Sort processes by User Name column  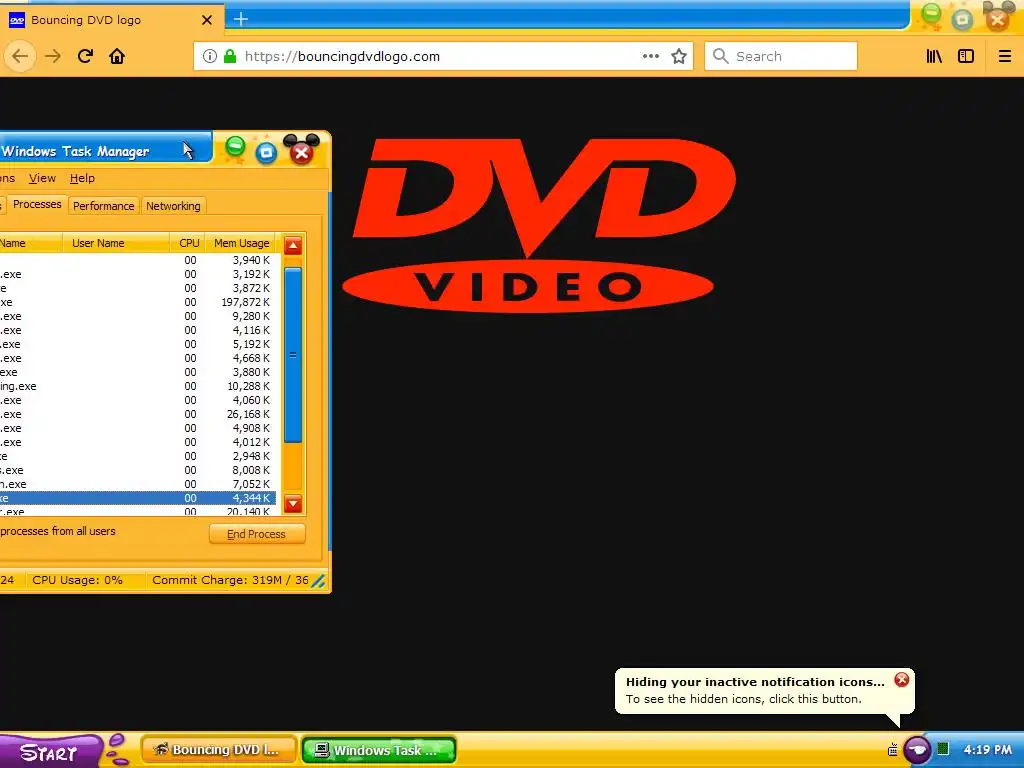[116, 243]
